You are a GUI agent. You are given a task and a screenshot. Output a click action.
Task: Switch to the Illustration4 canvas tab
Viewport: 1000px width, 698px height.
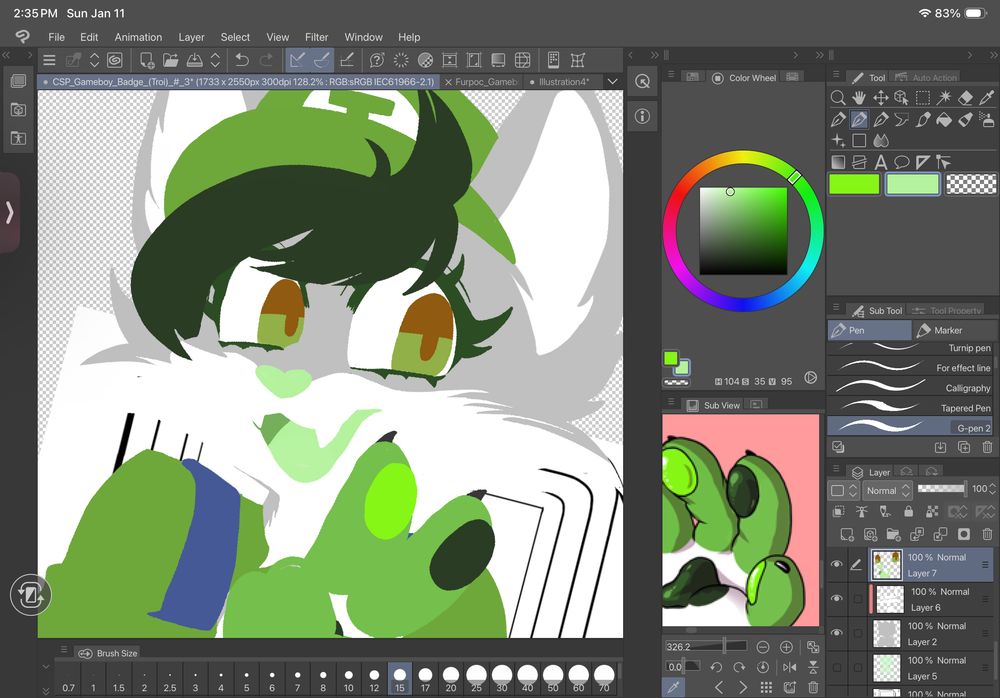point(563,82)
